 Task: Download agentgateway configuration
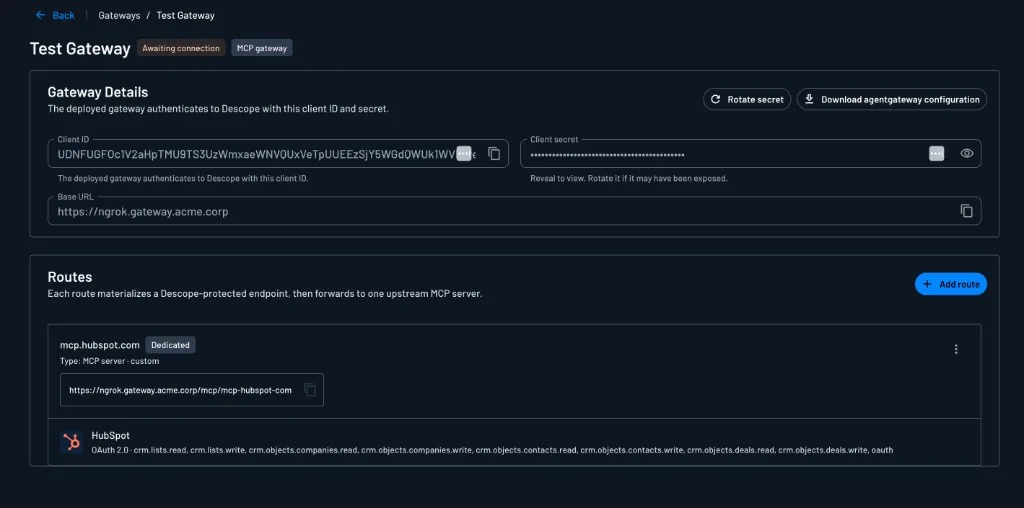click(x=892, y=99)
